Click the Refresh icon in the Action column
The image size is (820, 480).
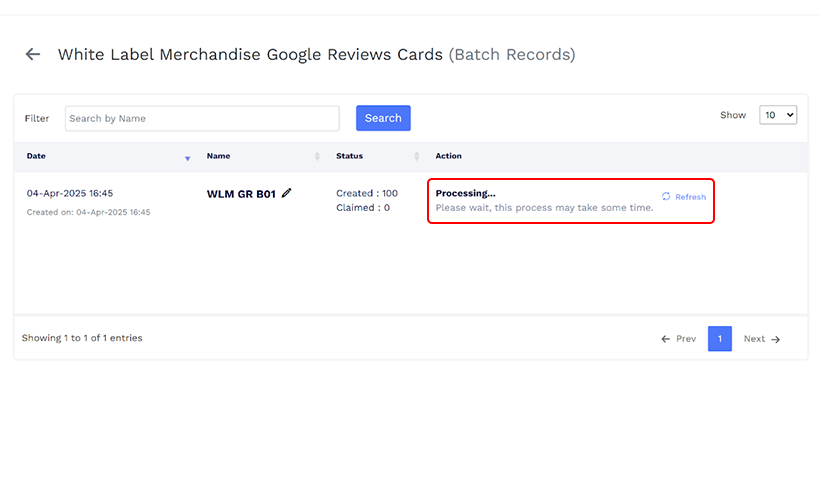[667, 197]
